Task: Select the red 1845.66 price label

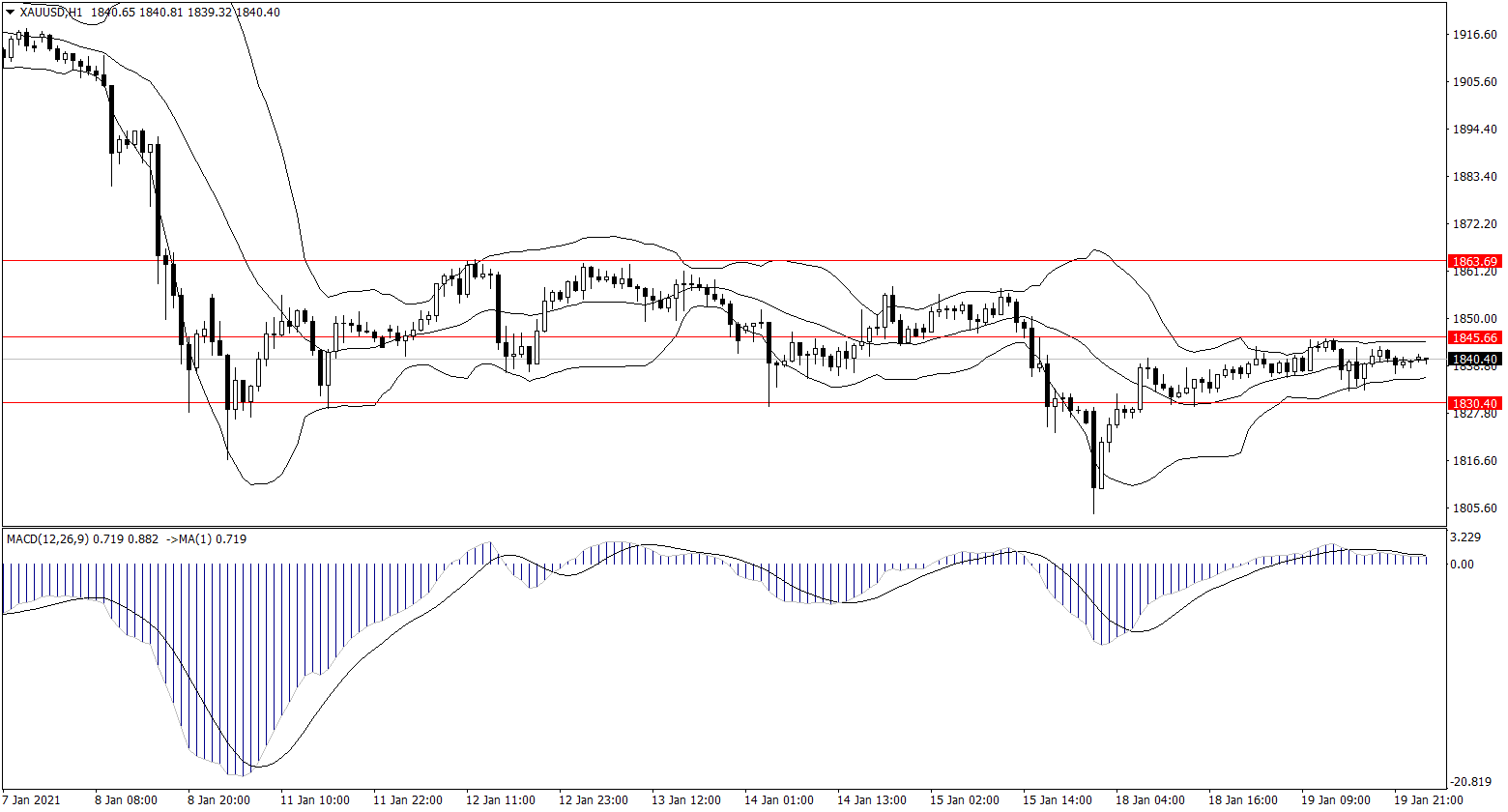Action: pyautogui.click(x=1475, y=337)
